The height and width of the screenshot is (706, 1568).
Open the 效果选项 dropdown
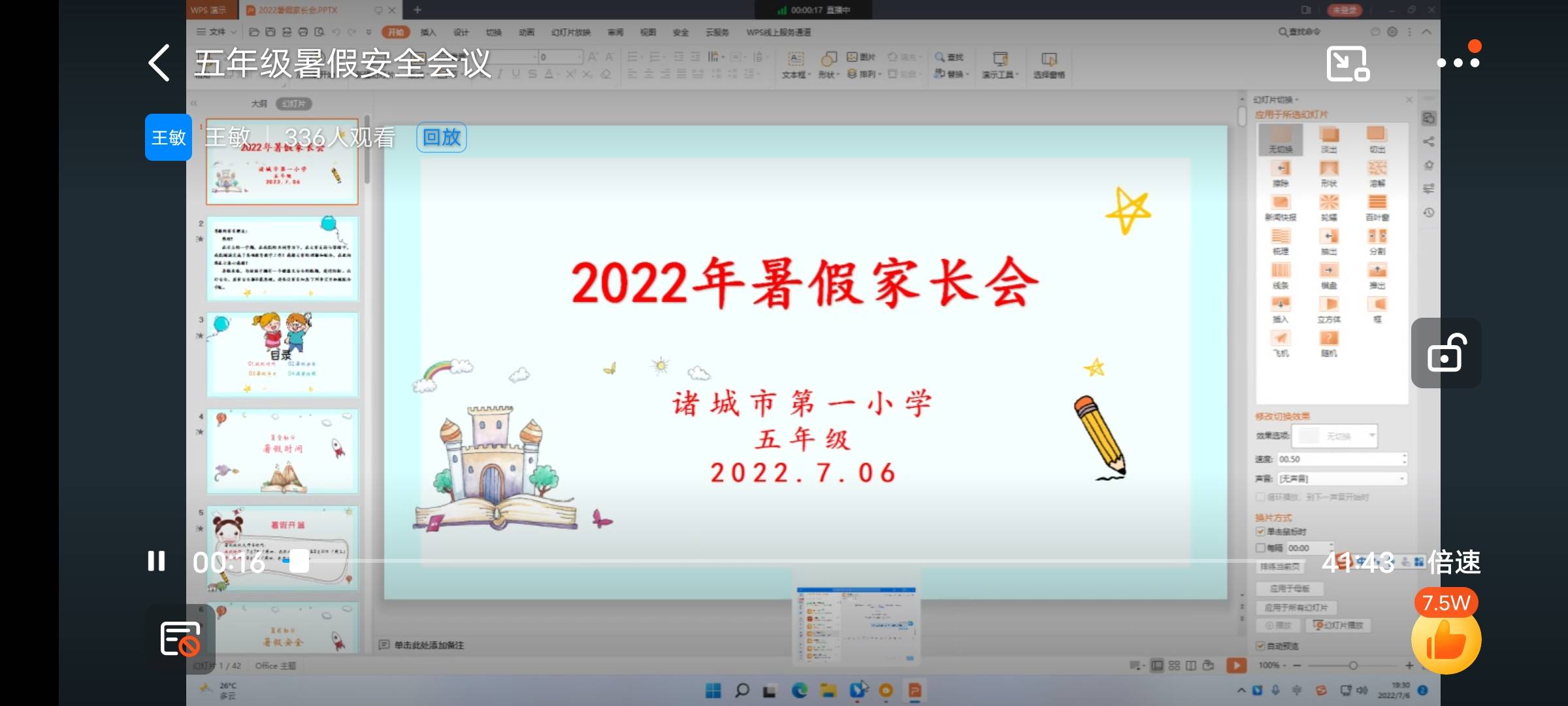pyautogui.click(x=1334, y=435)
